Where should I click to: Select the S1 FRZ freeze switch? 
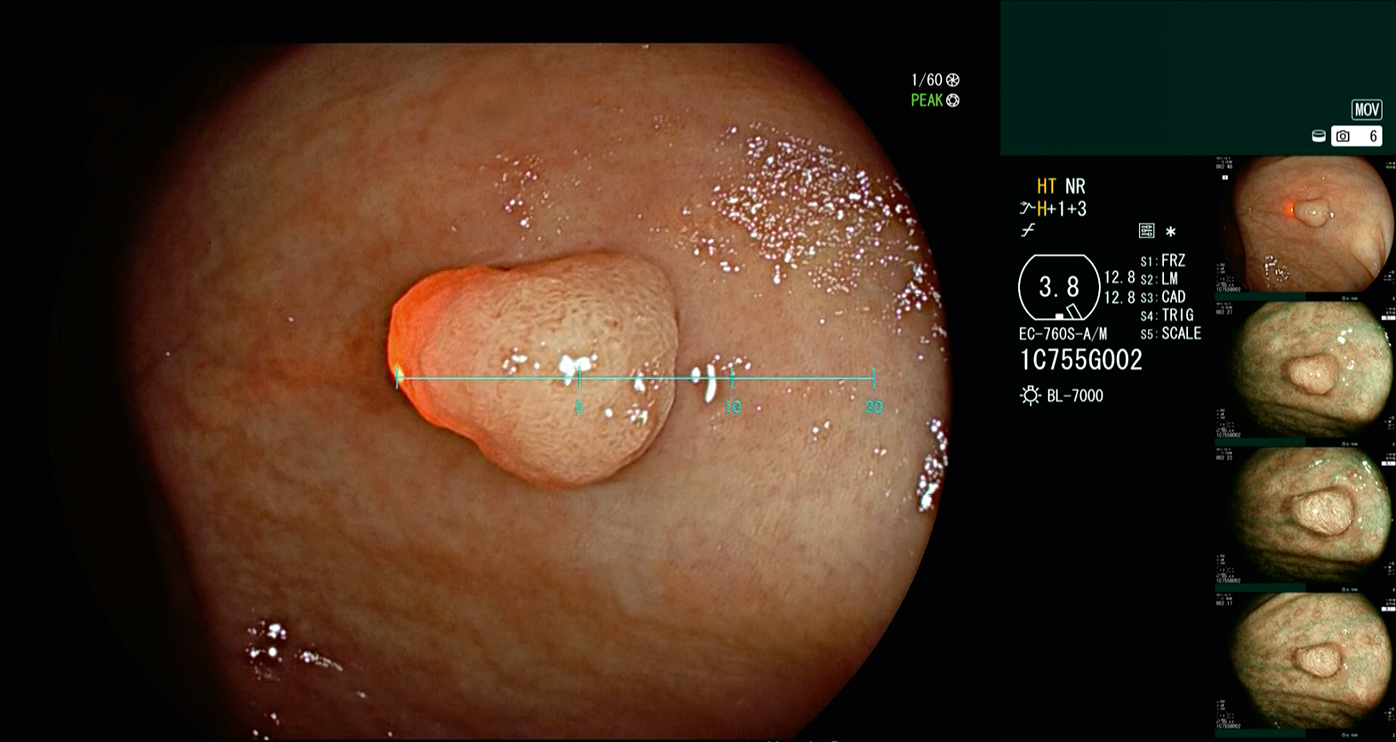click(1163, 261)
